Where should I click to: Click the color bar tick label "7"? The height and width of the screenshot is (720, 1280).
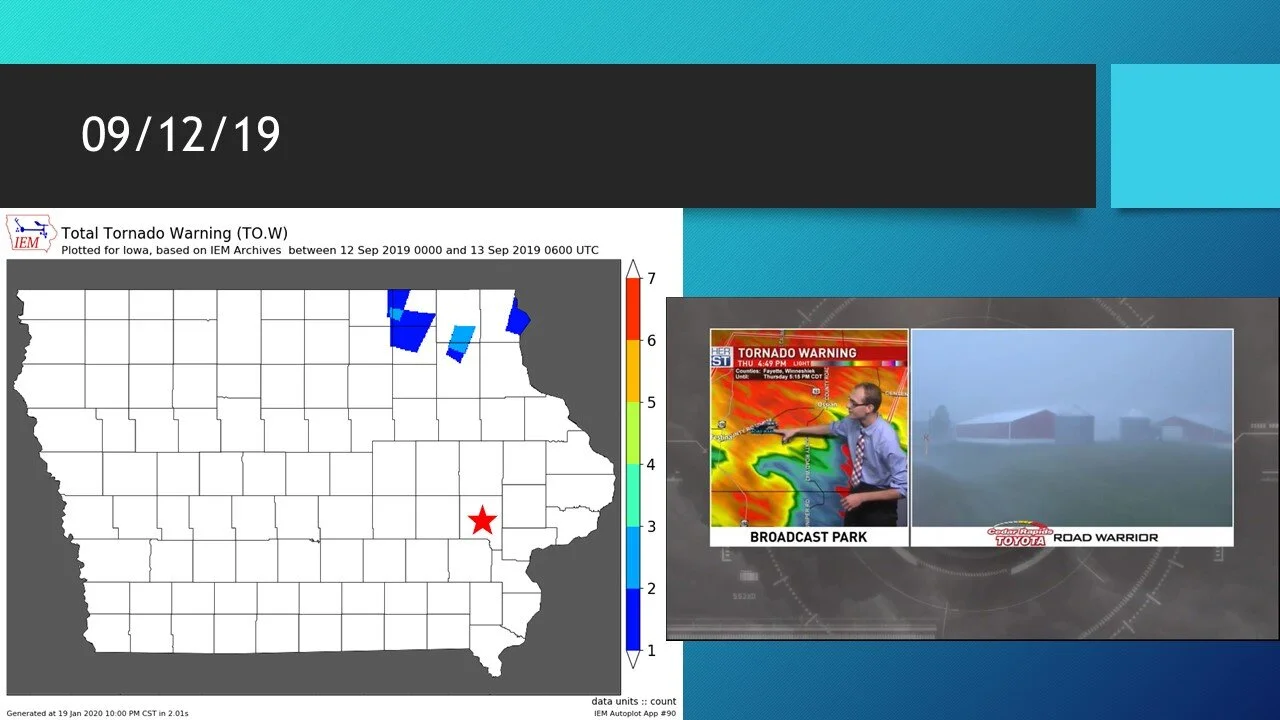pyautogui.click(x=651, y=279)
